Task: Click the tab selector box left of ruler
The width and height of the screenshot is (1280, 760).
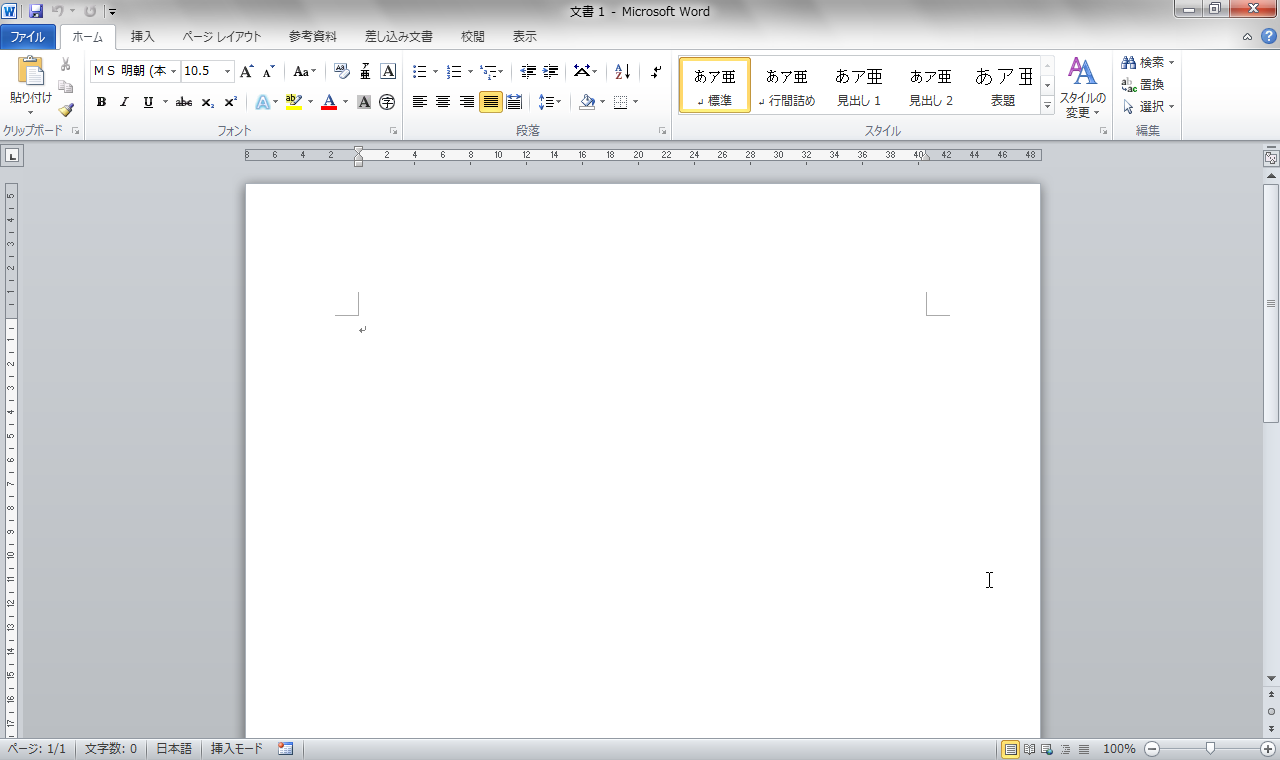Action: (13, 155)
